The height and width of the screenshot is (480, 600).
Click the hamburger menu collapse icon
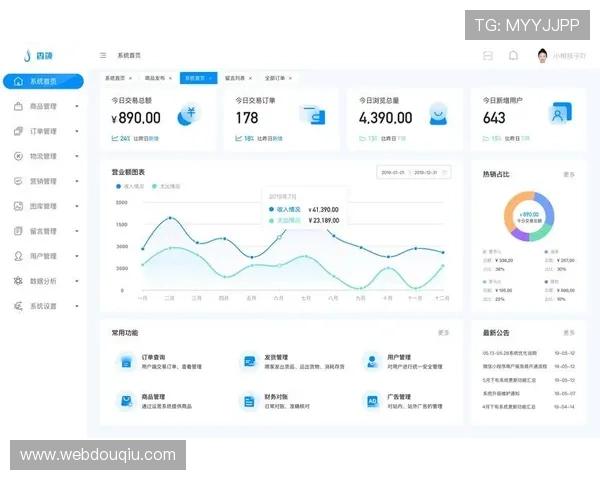103,55
